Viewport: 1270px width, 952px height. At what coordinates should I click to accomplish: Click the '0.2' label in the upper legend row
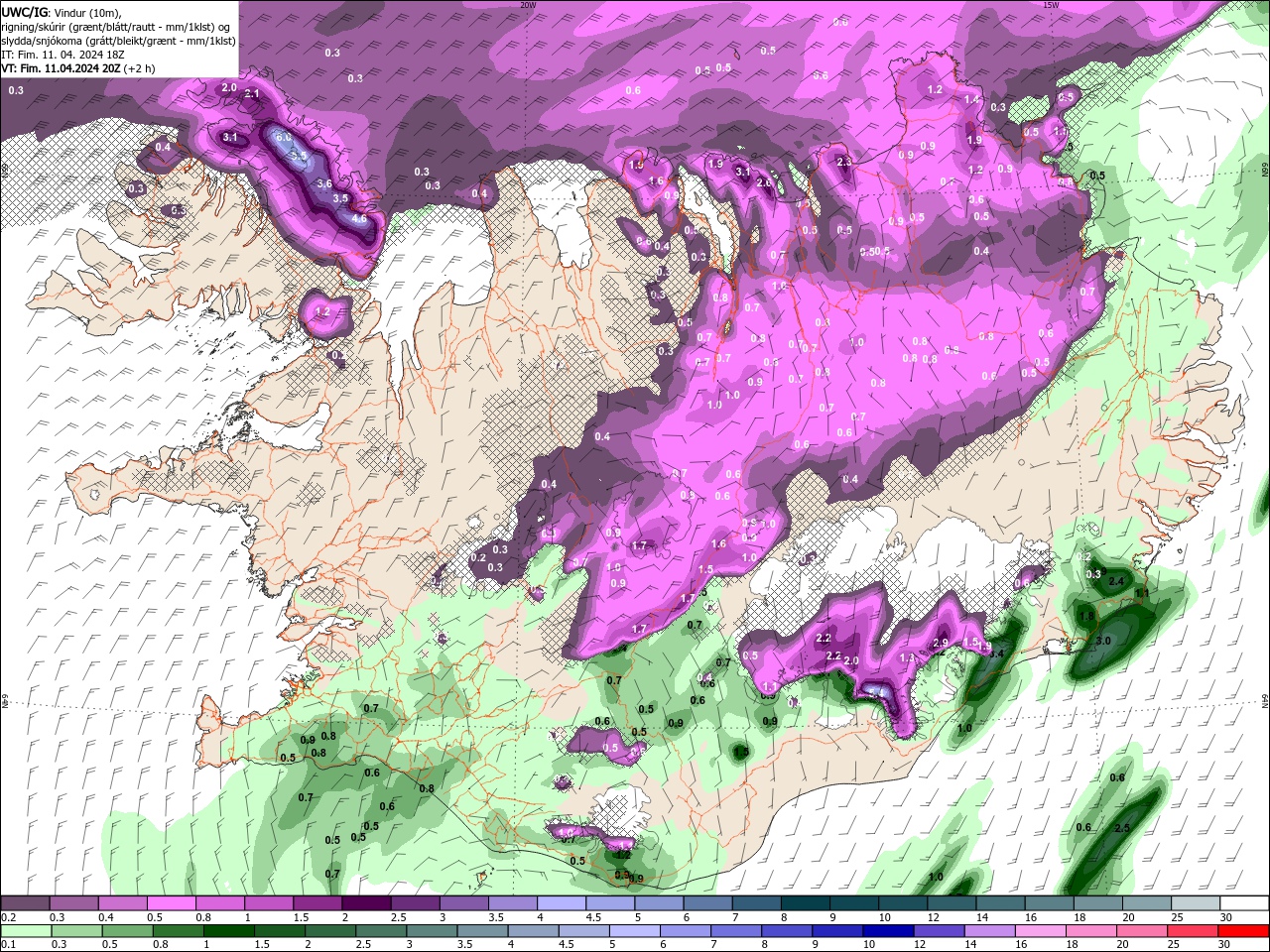click(x=8, y=917)
